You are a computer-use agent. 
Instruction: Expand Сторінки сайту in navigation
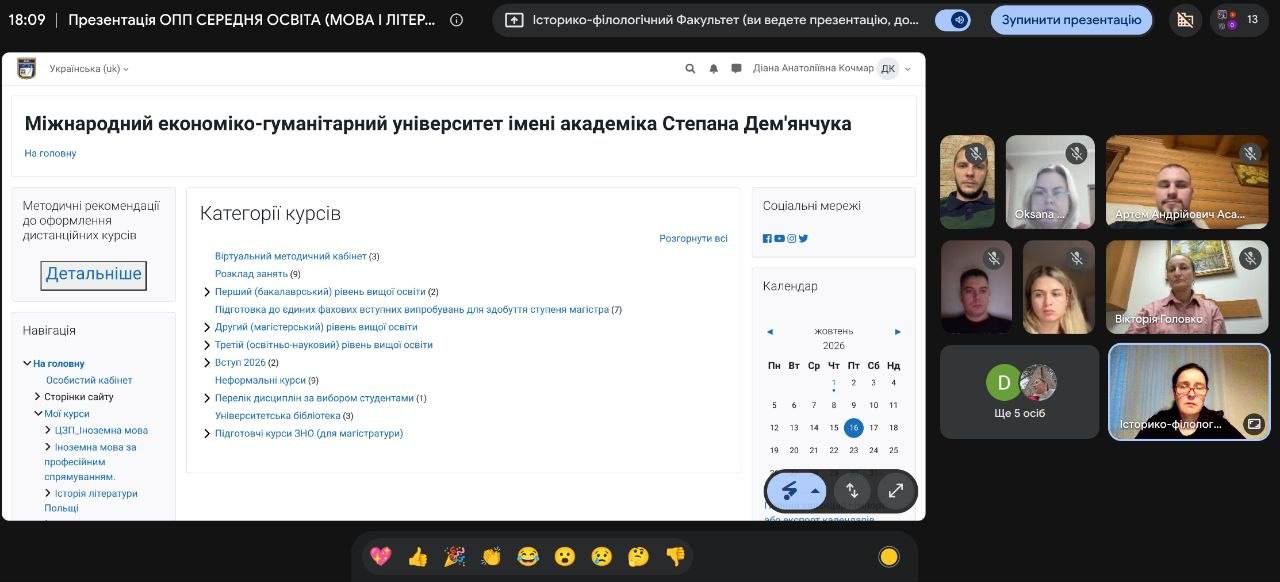(x=38, y=397)
